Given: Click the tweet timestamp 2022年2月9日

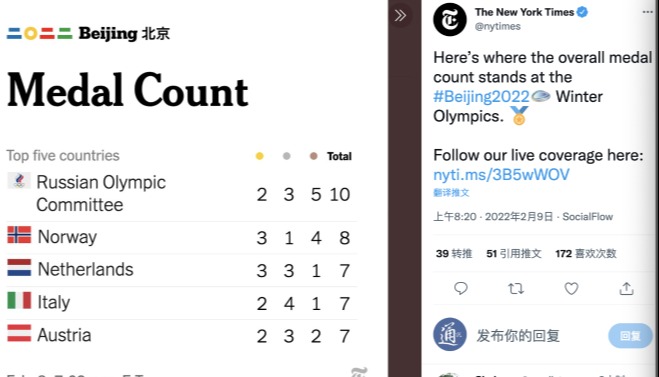Looking at the screenshot, I should 519,216.
